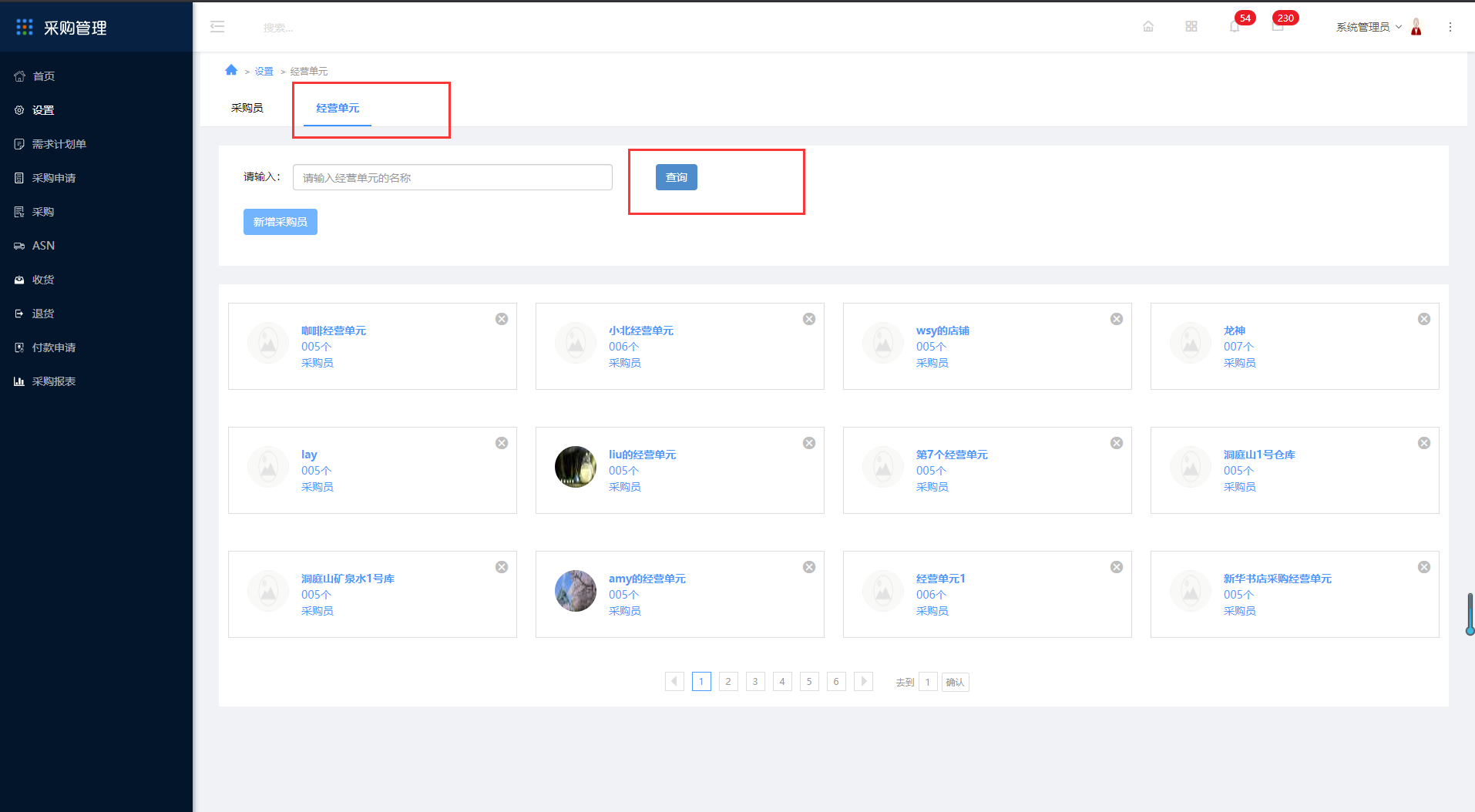Click the app grid logo icon
1475x812 pixels.
click(25, 27)
